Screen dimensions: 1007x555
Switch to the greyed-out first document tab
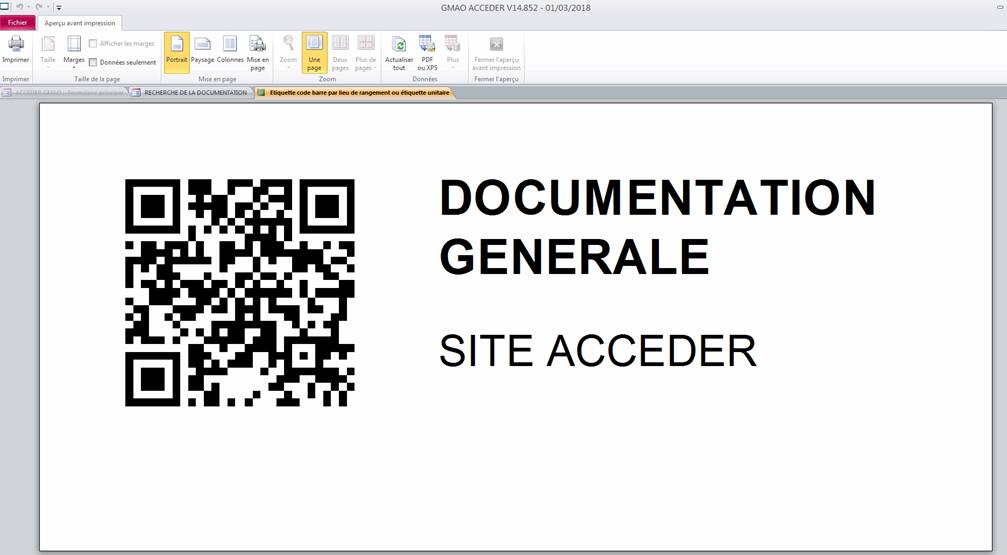point(64,92)
